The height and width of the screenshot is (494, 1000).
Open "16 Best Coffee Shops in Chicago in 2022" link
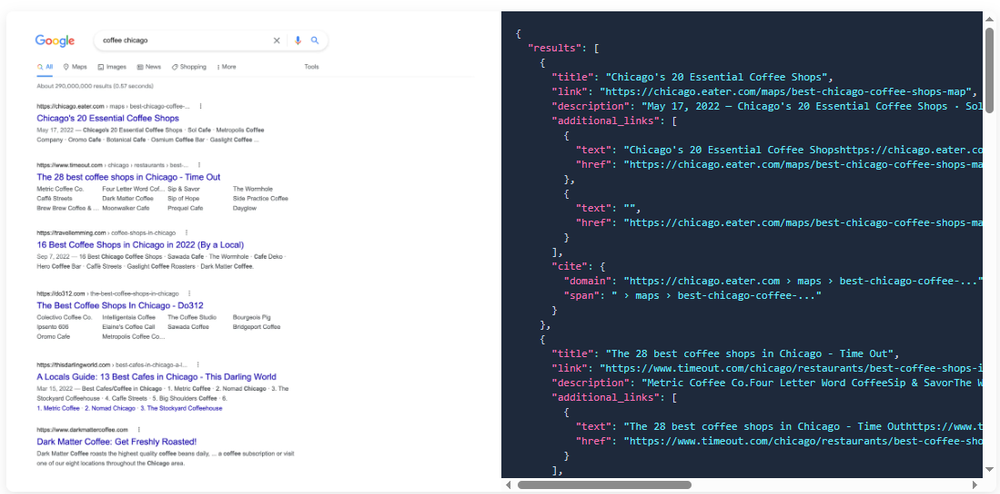tap(140, 245)
